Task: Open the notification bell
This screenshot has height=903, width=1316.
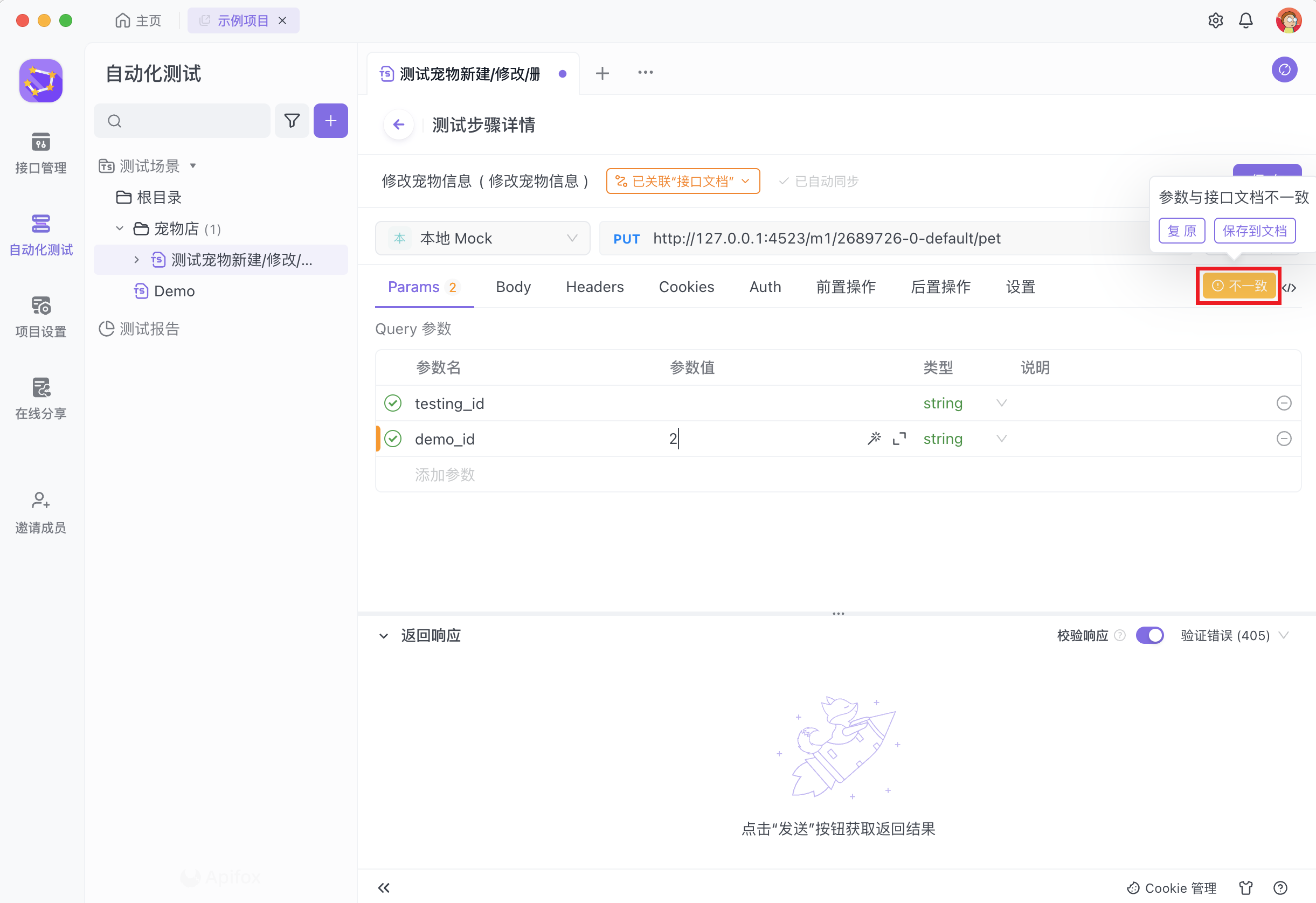Action: 1246,21
